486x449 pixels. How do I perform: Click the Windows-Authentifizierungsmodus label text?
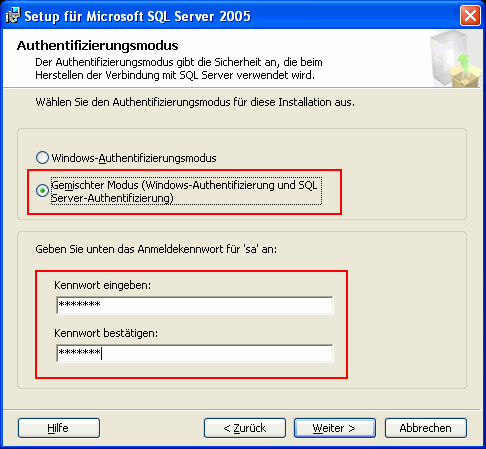[134, 158]
